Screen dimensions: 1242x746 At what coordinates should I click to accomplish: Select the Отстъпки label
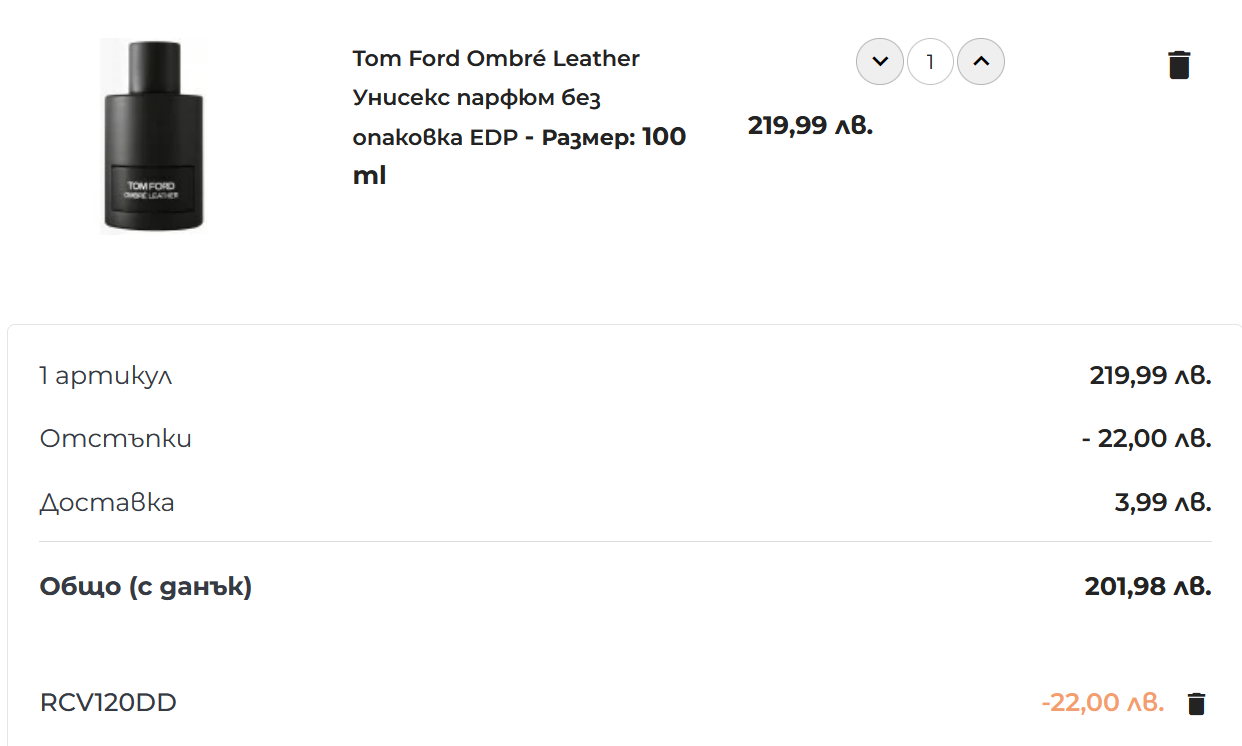point(116,438)
